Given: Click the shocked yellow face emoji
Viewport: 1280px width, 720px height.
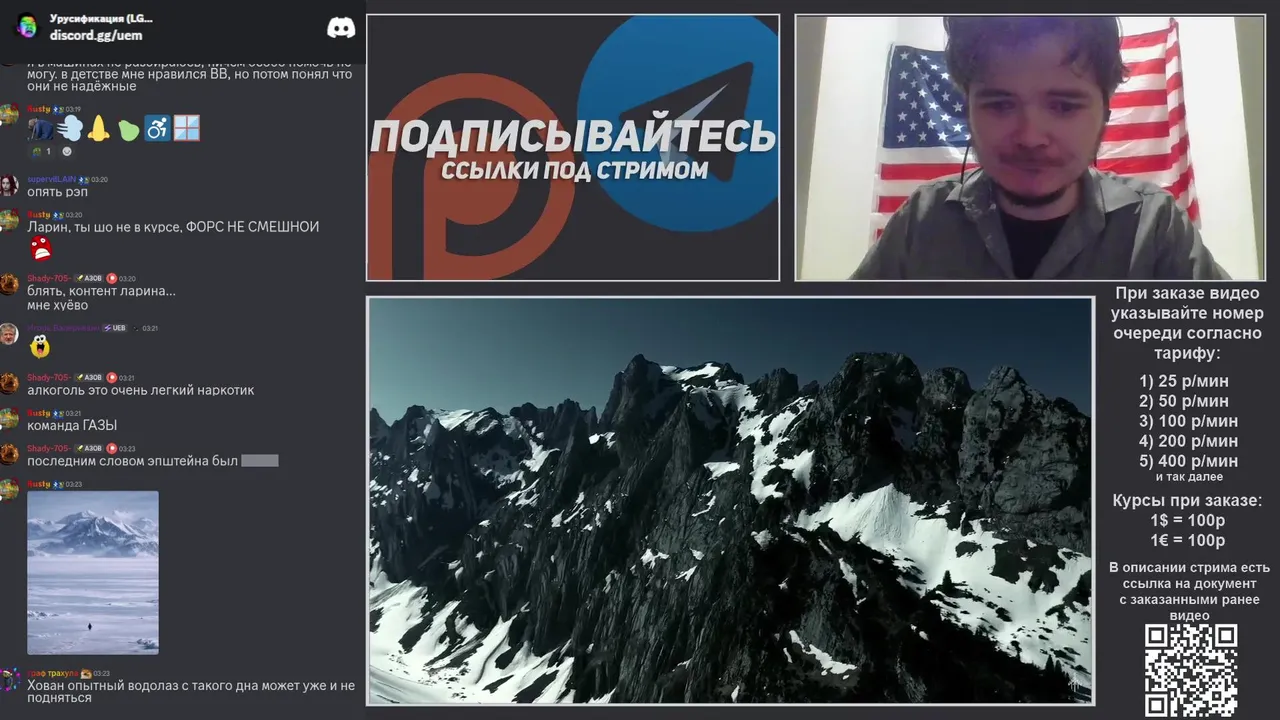Looking at the screenshot, I should [40, 347].
